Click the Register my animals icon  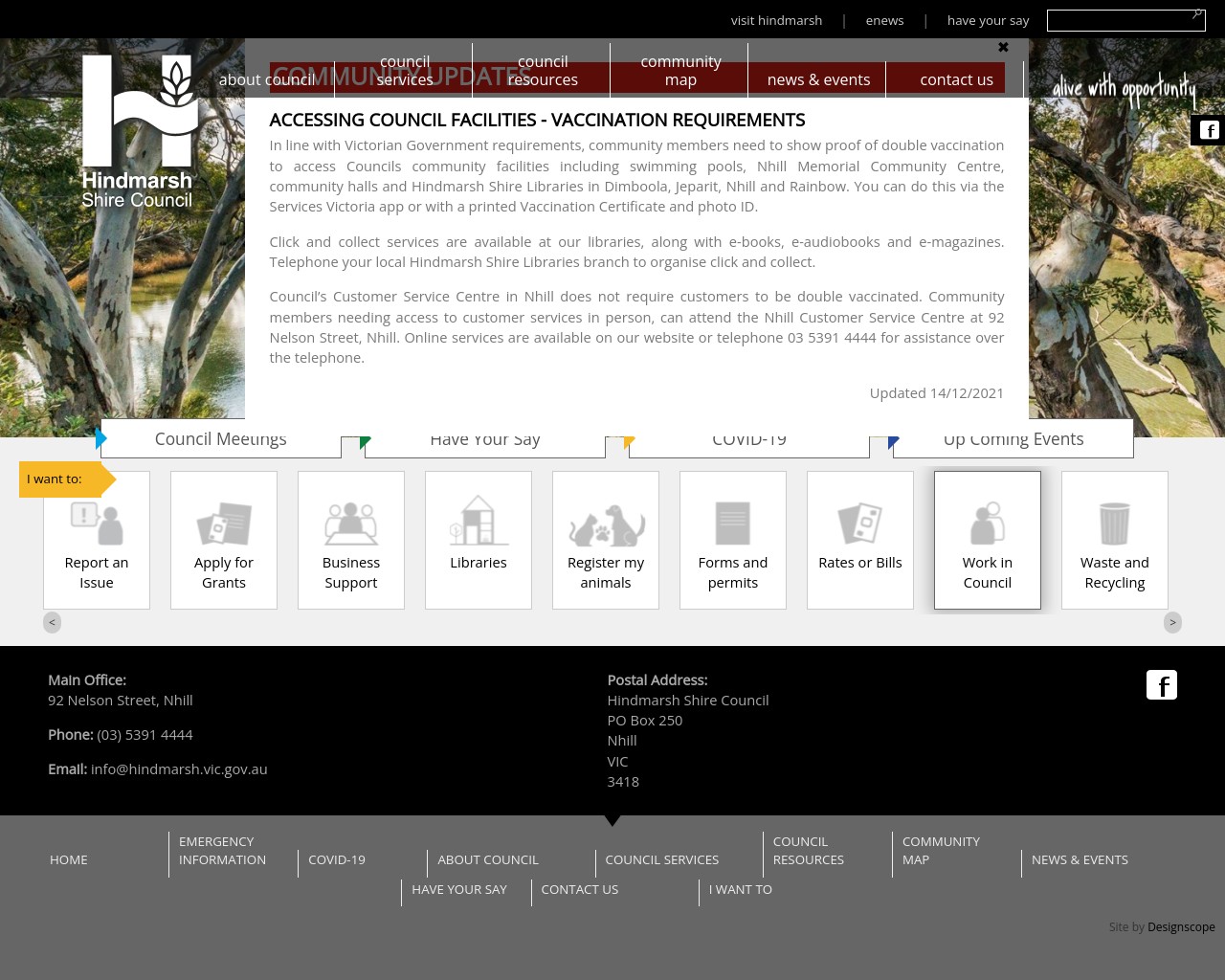pyautogui.click(x=606, y=541)
